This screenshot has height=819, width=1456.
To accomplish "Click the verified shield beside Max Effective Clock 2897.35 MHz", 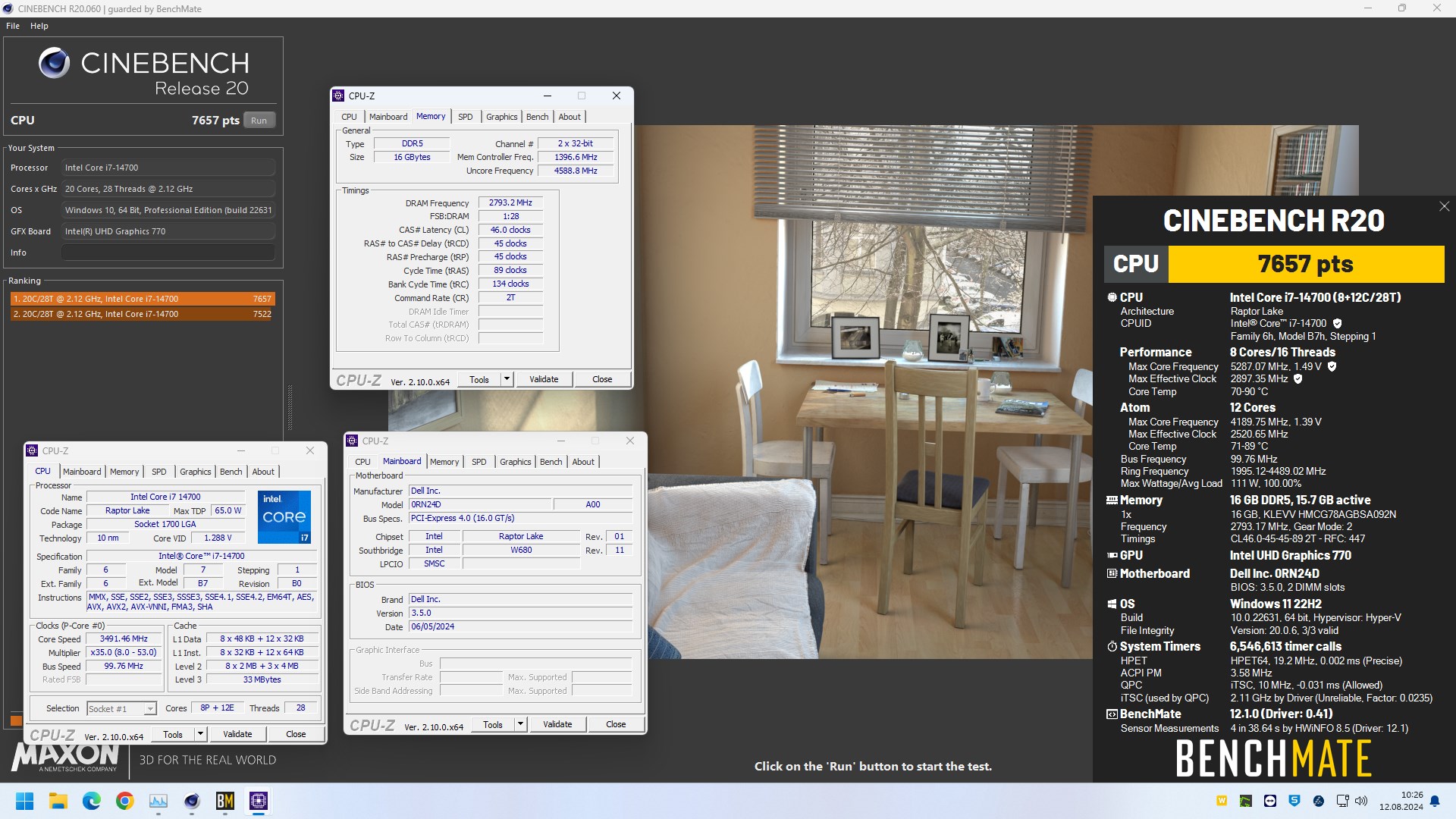I will tap(1298, 378).
